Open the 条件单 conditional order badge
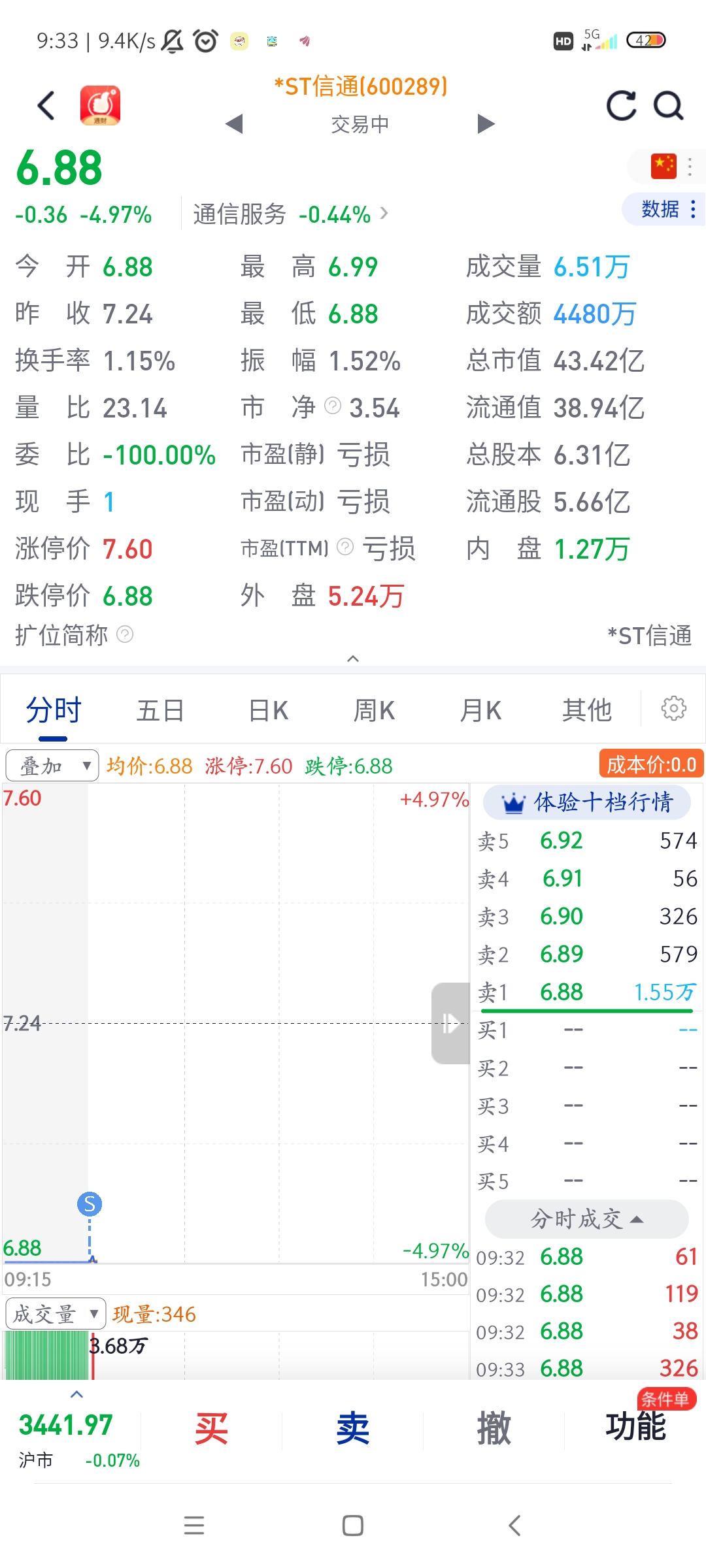This screenshot has height=1568, width=706. 667,1399
